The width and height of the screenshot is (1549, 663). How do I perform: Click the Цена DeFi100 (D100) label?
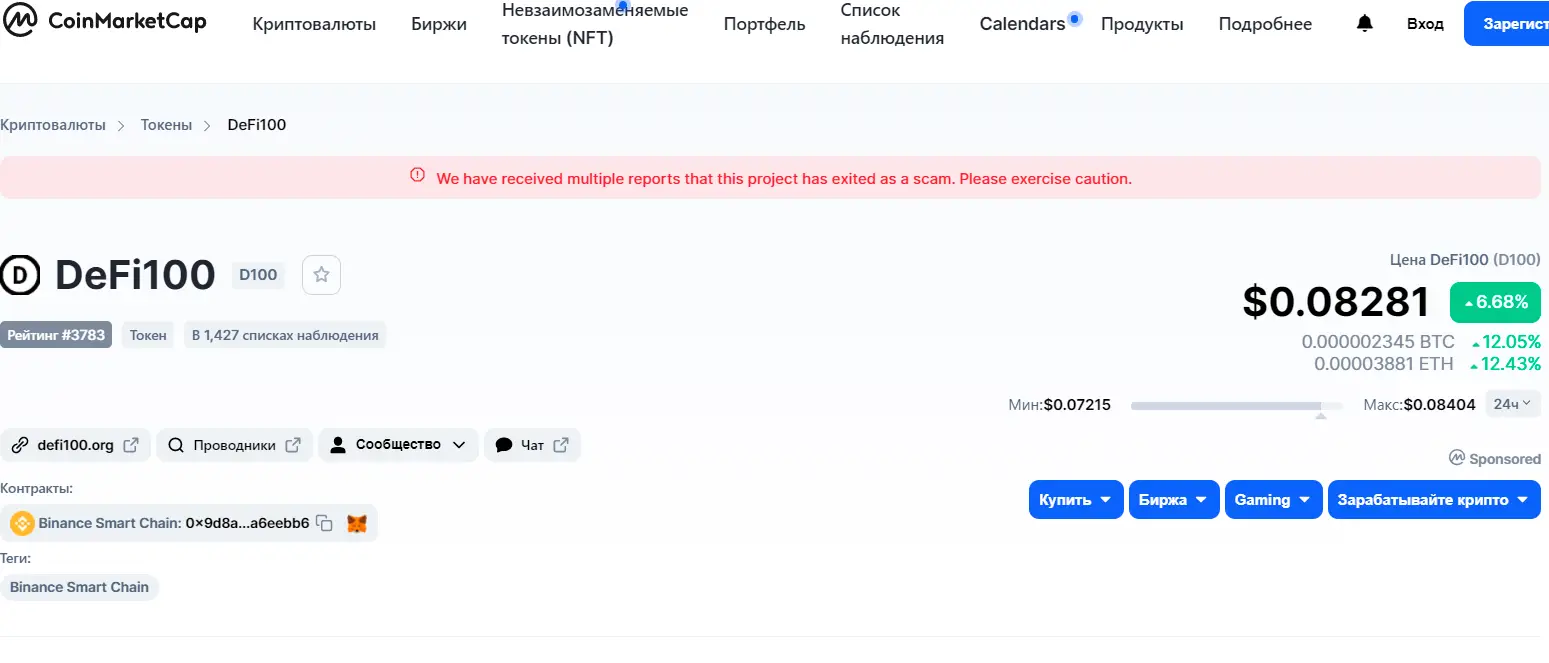1465,259
